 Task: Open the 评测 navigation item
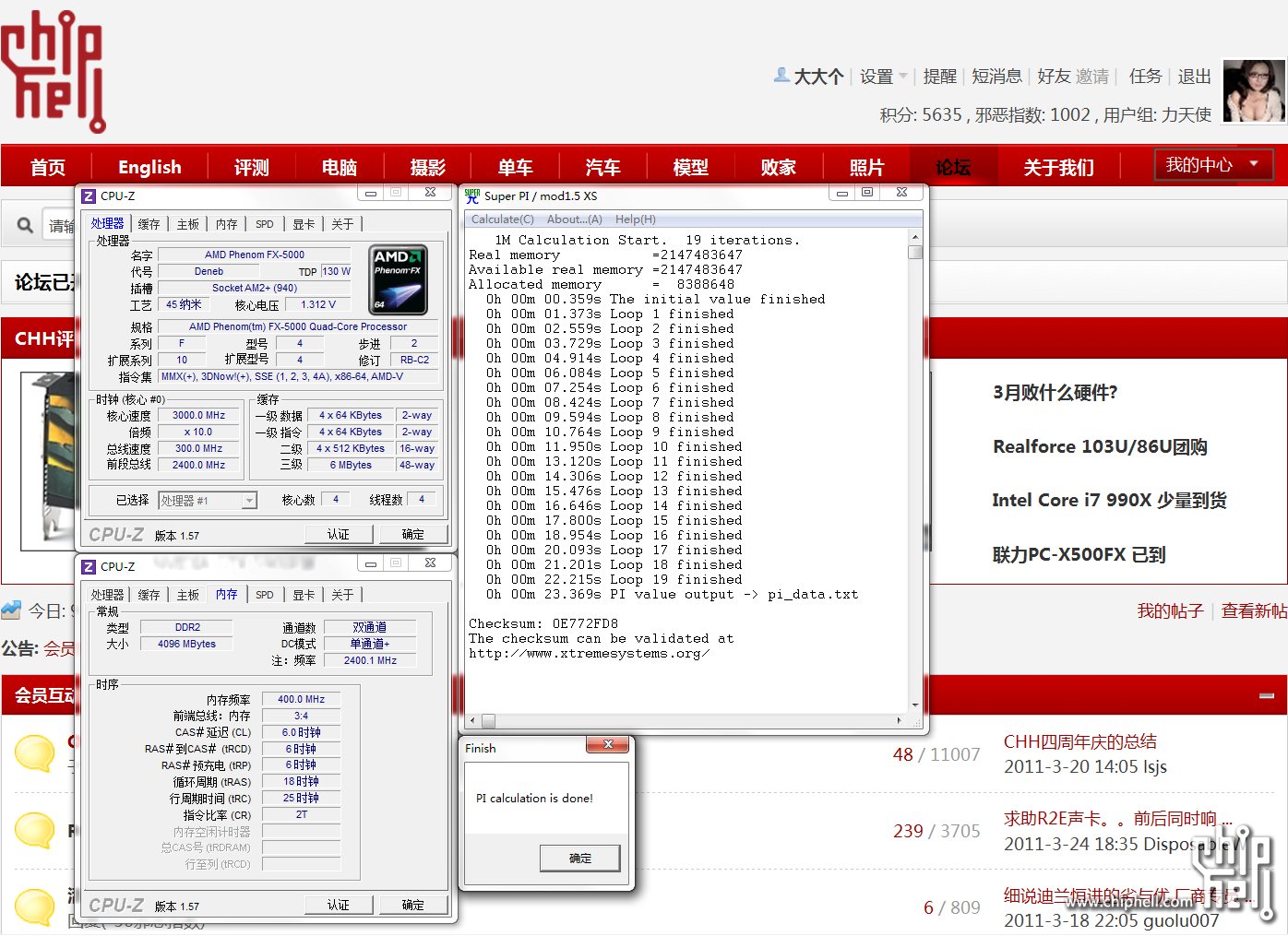coord(252,167)
